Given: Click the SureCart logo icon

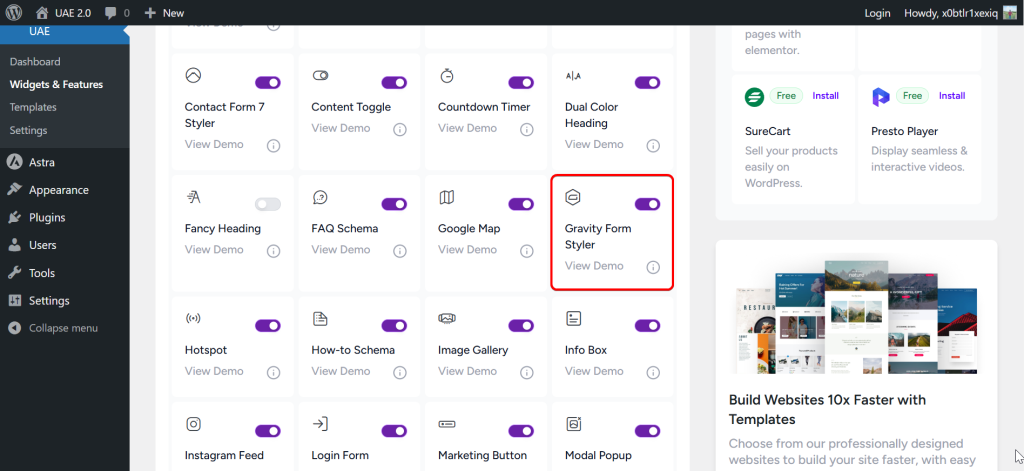Looking at the screenshot, I should click(754, 97).
